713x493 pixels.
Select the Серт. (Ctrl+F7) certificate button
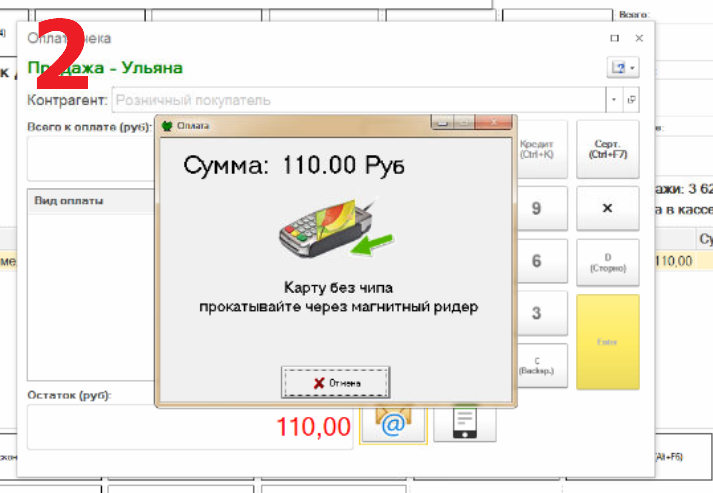click(x=608, y=150)
